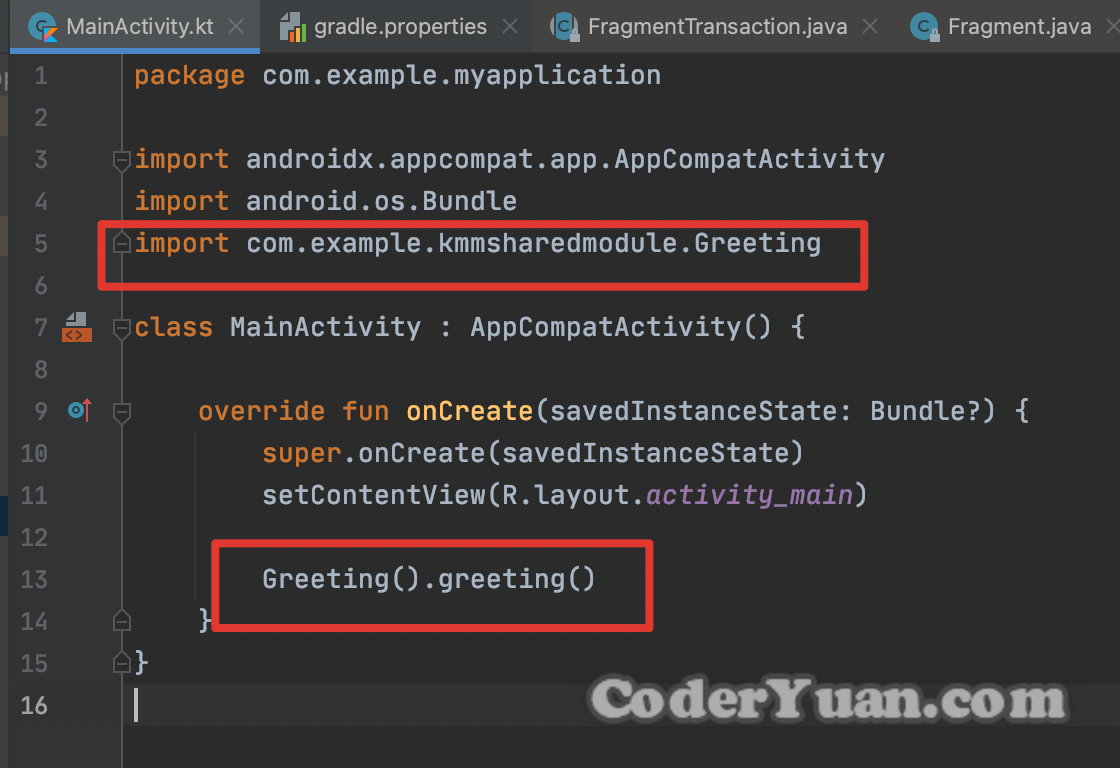Click com.example.myapplication package name

tap(461, 76)
